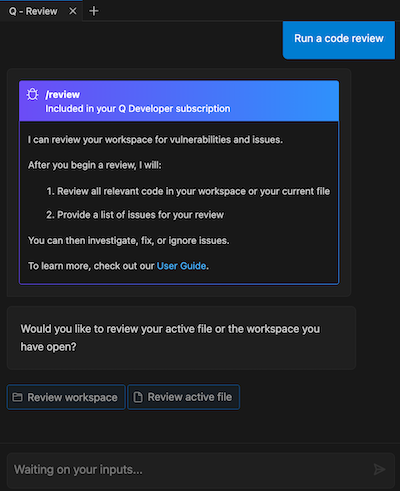Click You can then investigate, fix text
Screen dimensions: 400x491
(x=129, y=240)
